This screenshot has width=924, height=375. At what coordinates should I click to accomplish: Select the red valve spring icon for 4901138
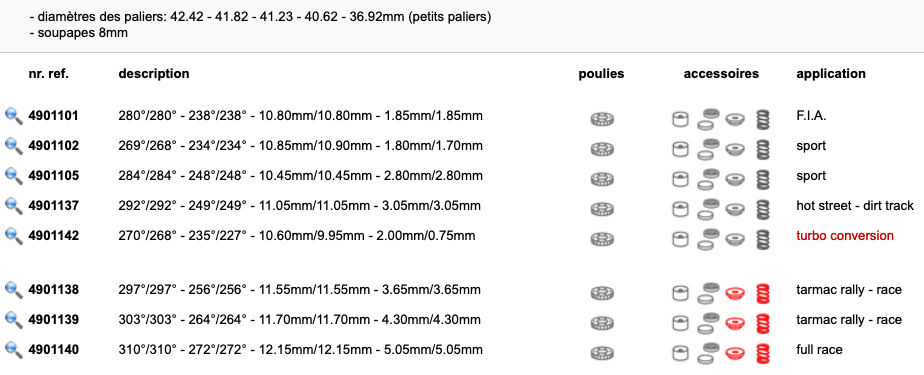763,292
